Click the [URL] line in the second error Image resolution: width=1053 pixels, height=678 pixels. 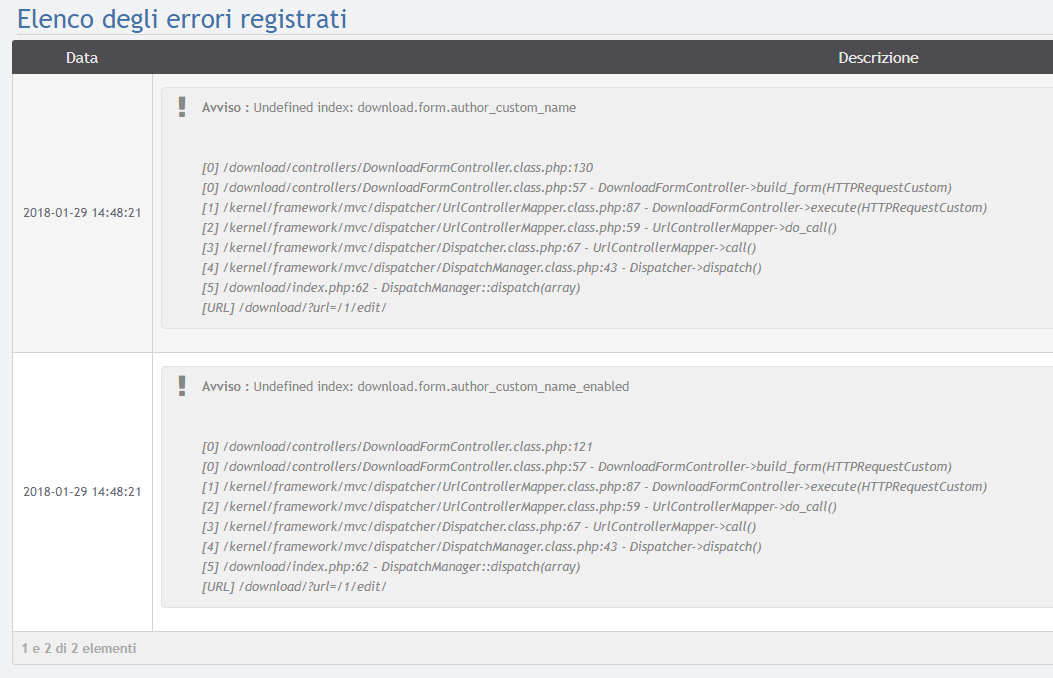[x=294, y=587]
